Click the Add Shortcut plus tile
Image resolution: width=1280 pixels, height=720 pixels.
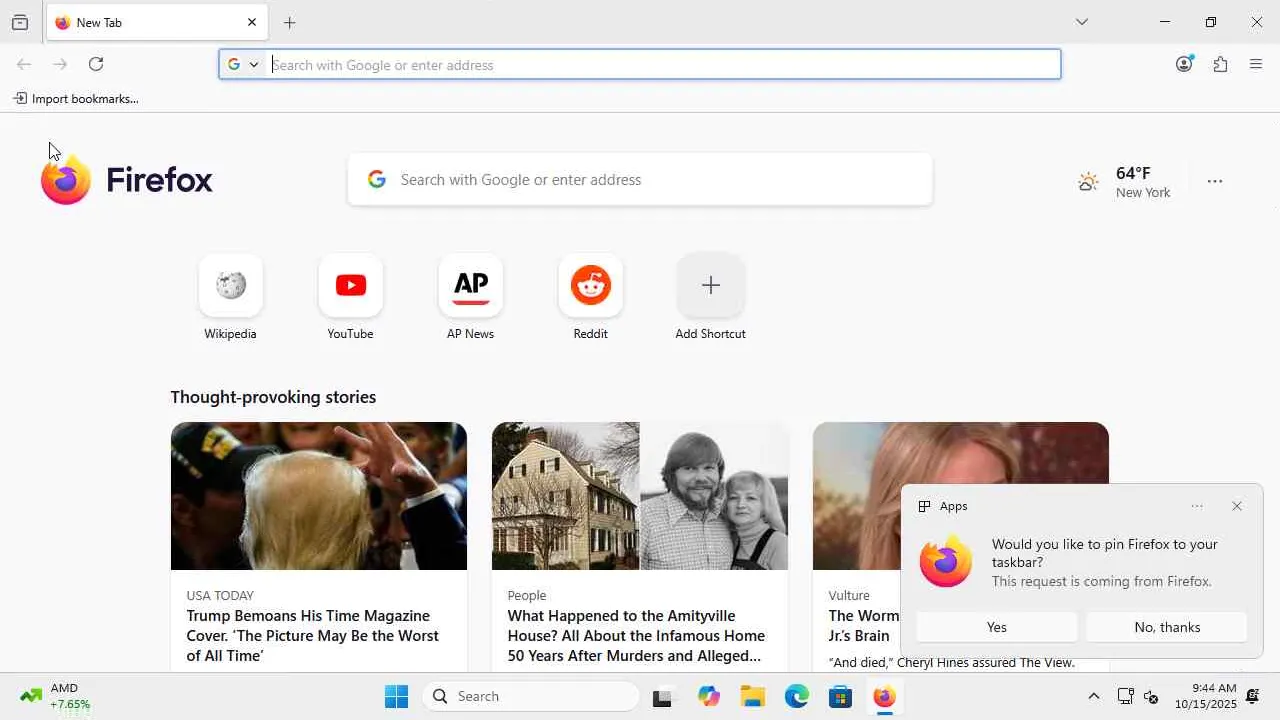[710, 285]
